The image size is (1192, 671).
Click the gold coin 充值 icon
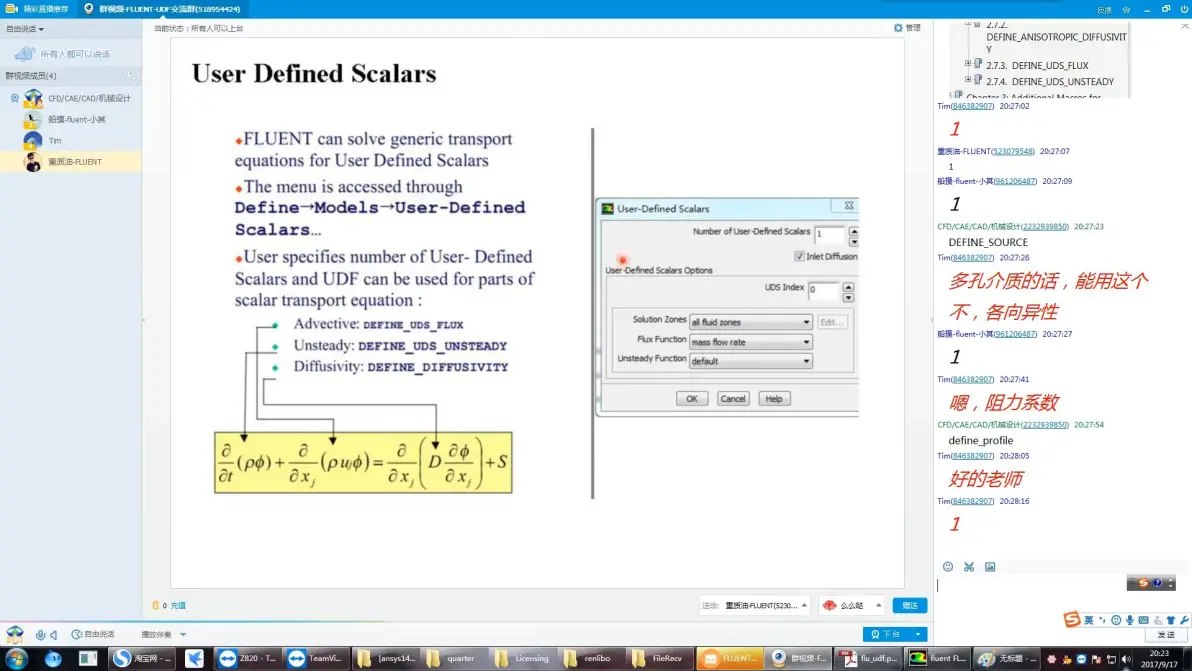[156, 606]
